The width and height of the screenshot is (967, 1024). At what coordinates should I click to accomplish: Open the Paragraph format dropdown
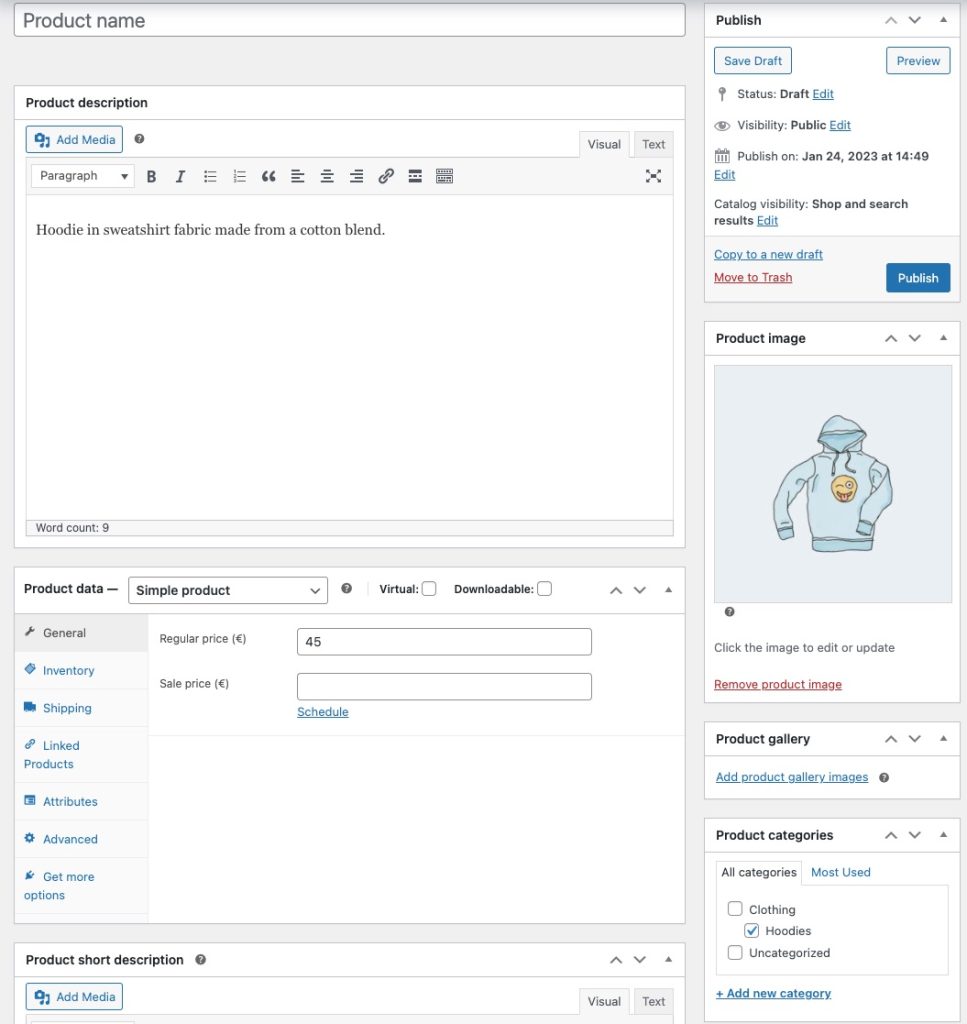(83, 176)
